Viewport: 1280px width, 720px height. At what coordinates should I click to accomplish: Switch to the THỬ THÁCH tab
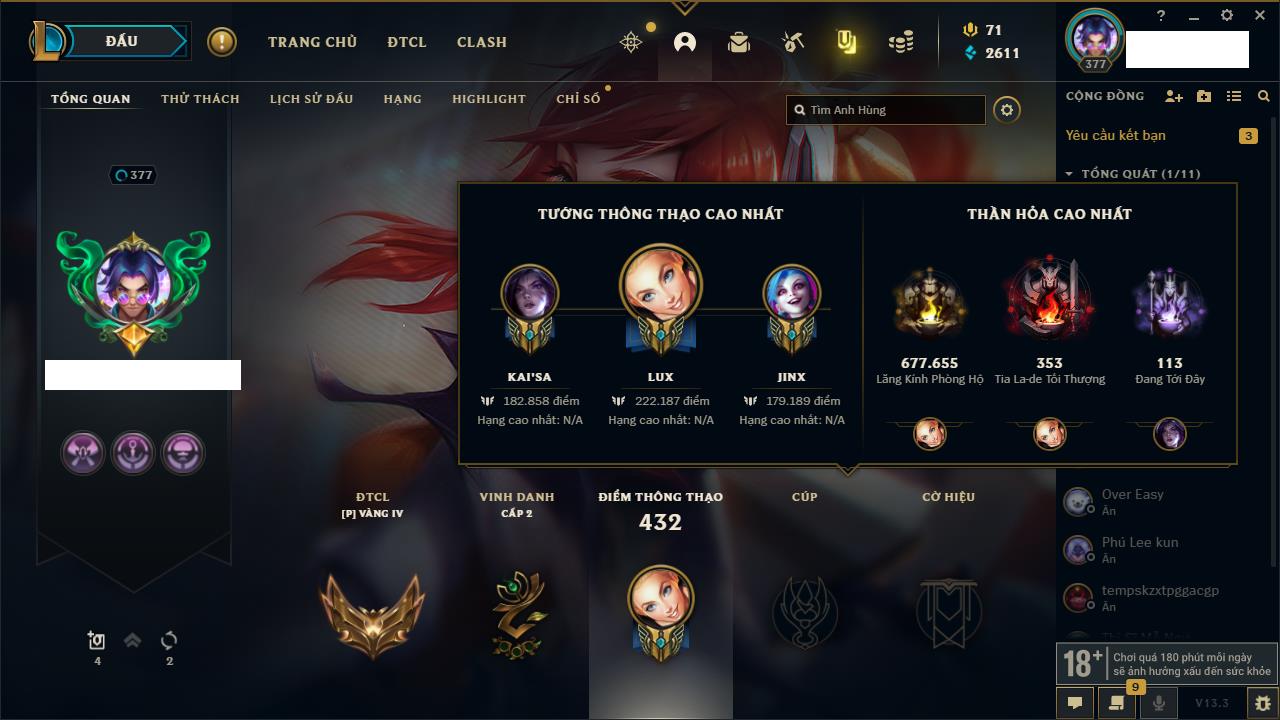[200, 99]
